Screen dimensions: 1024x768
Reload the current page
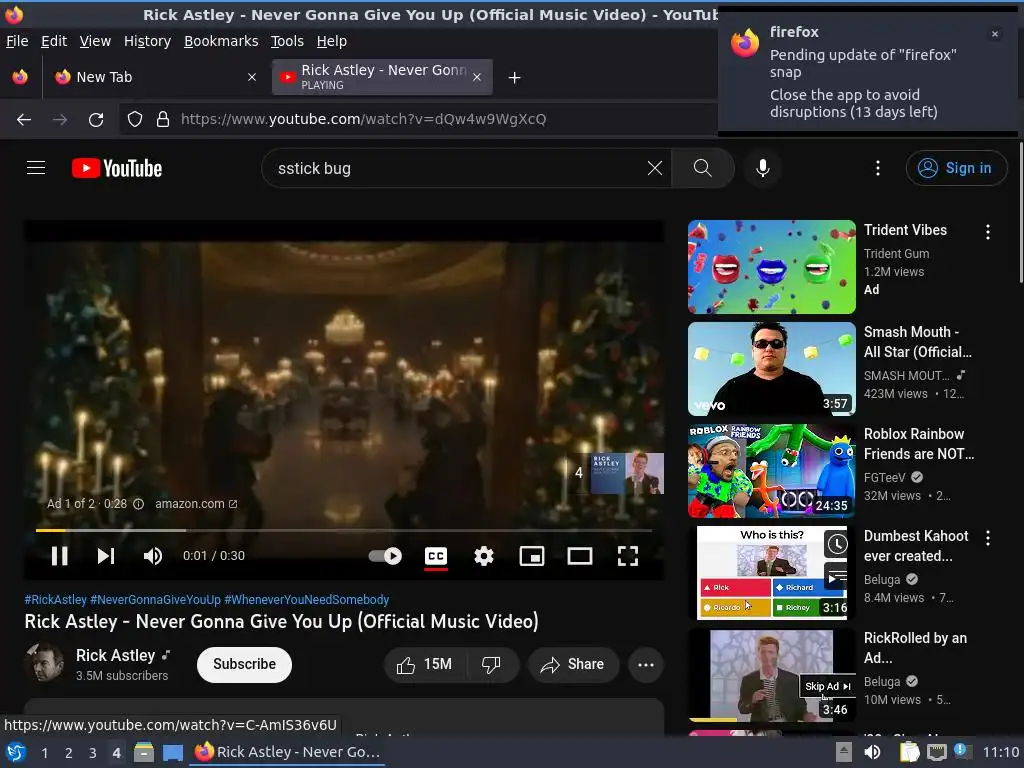[x=96, y=120]
